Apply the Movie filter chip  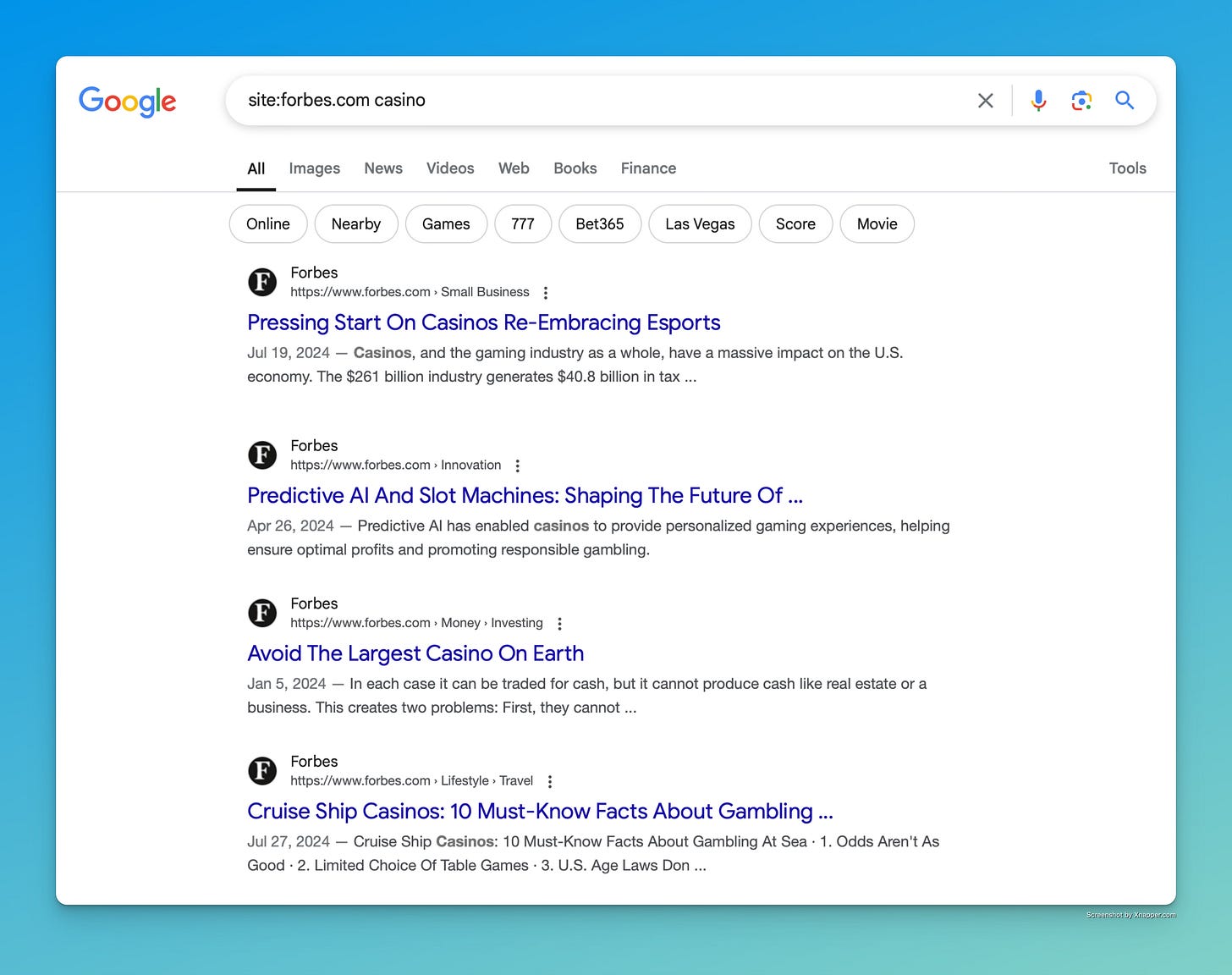tap(877, 224)
